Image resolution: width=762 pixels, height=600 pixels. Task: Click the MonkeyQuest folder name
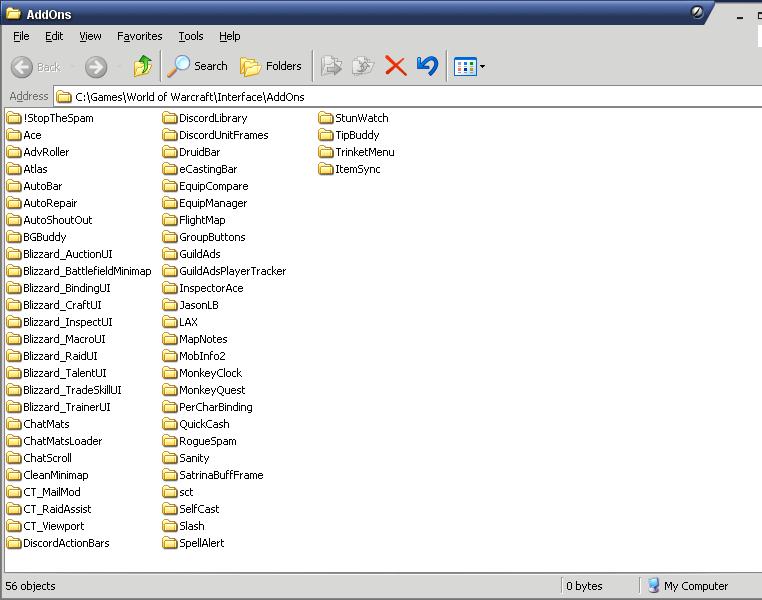coord(212,390)
